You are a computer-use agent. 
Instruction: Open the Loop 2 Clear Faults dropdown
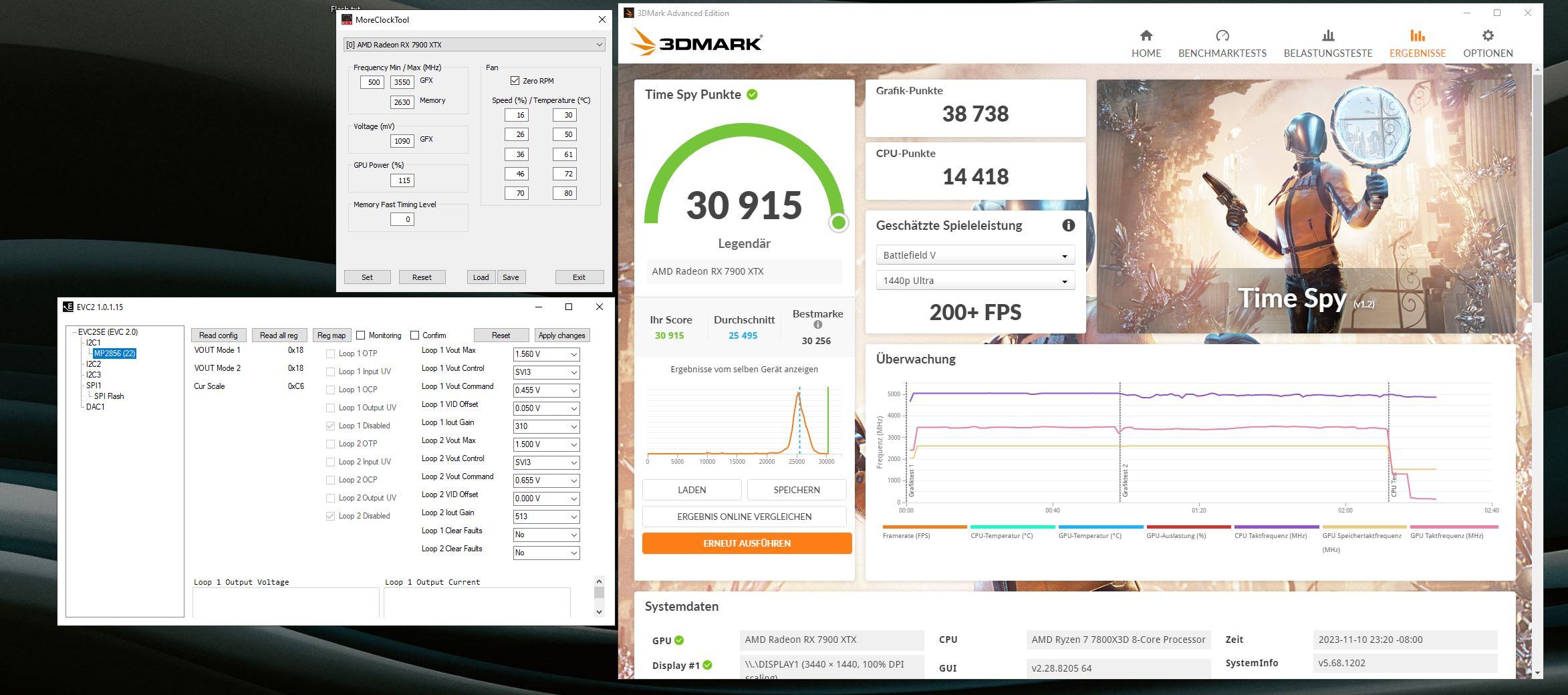click(546, 553)
